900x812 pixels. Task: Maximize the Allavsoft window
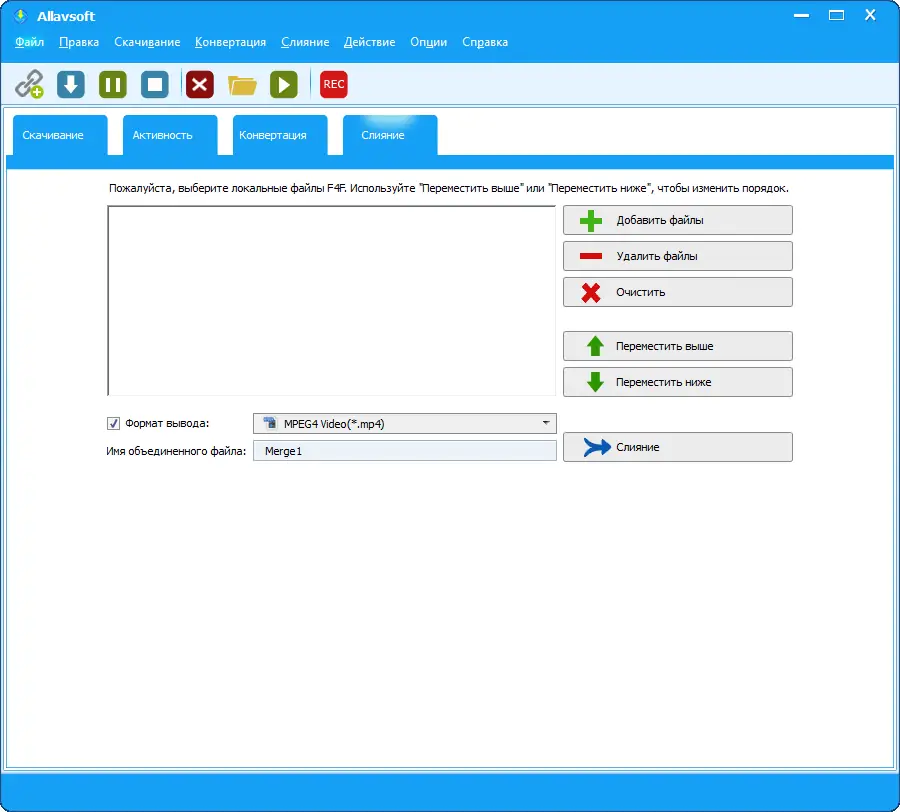(836, 15)
